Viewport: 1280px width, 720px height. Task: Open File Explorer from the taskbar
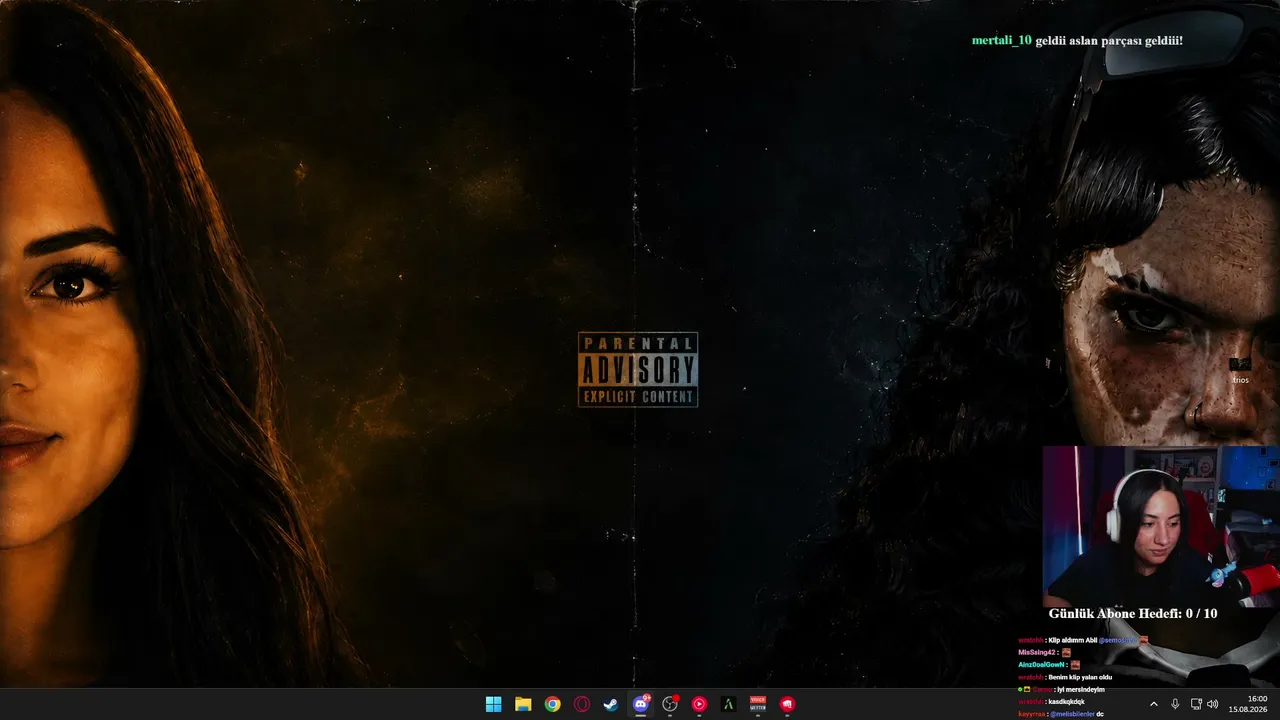523,704
